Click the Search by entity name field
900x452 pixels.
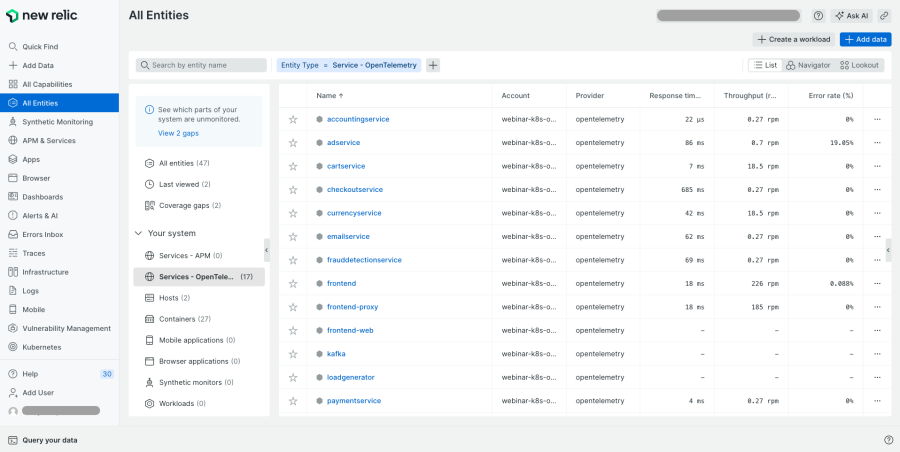(x=201, y=65)
